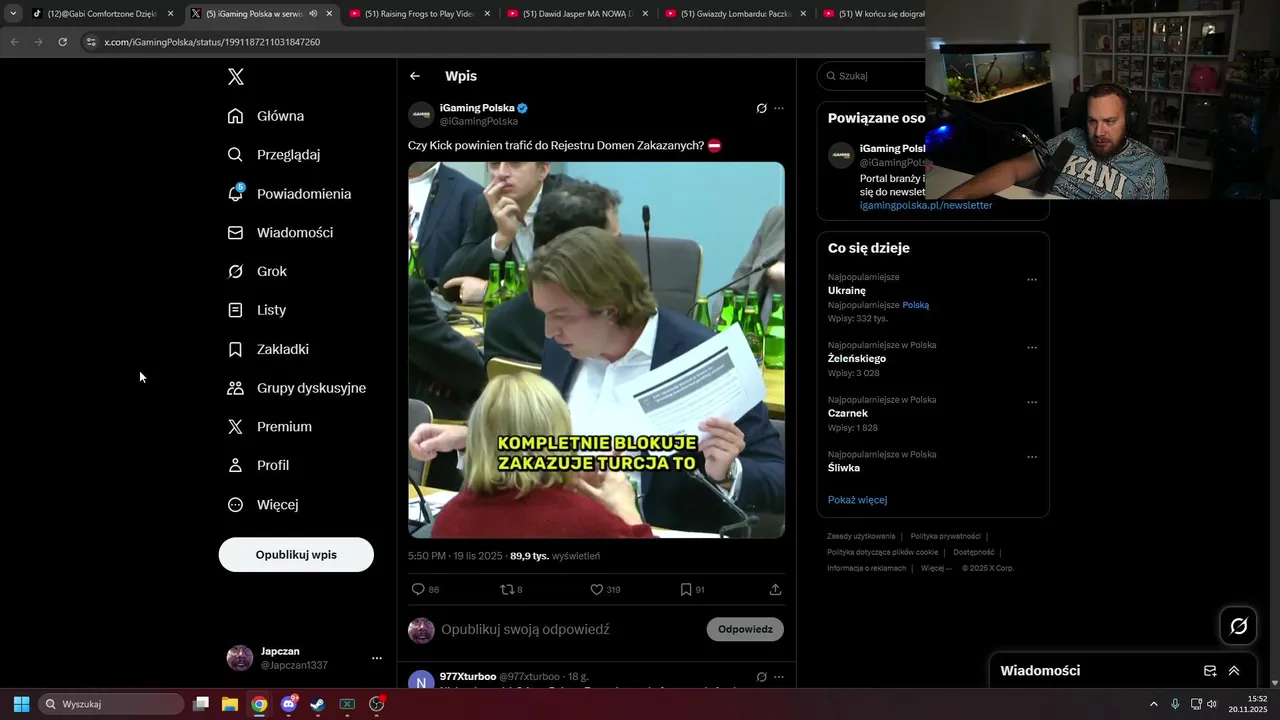Open more options for Ukrainę trend
The width and height of the screenshot is (1280, 720).
point(1032,280)
